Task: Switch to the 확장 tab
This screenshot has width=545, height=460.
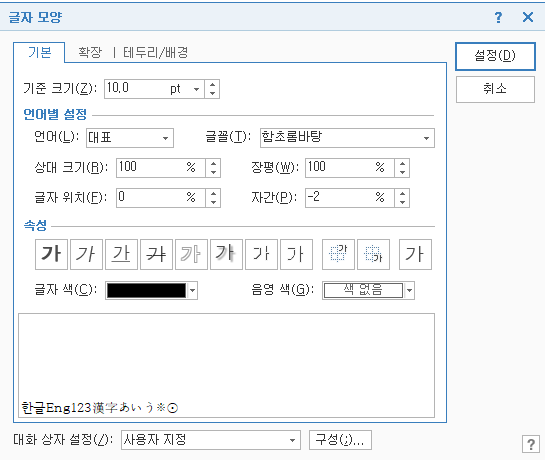Action: (90, 53)
